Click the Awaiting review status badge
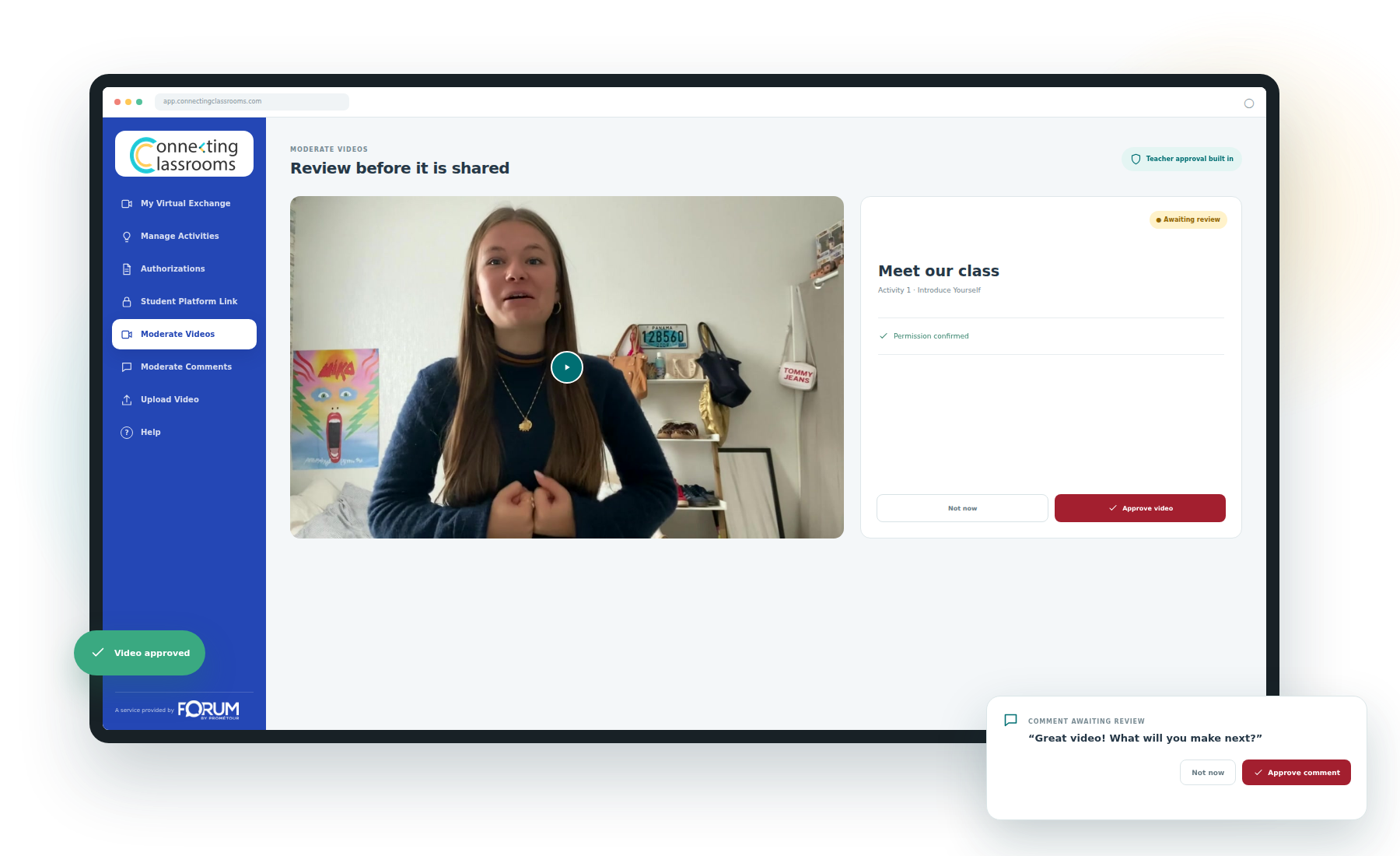Screen dimensions: 1400x856 tap(1188, 219)
